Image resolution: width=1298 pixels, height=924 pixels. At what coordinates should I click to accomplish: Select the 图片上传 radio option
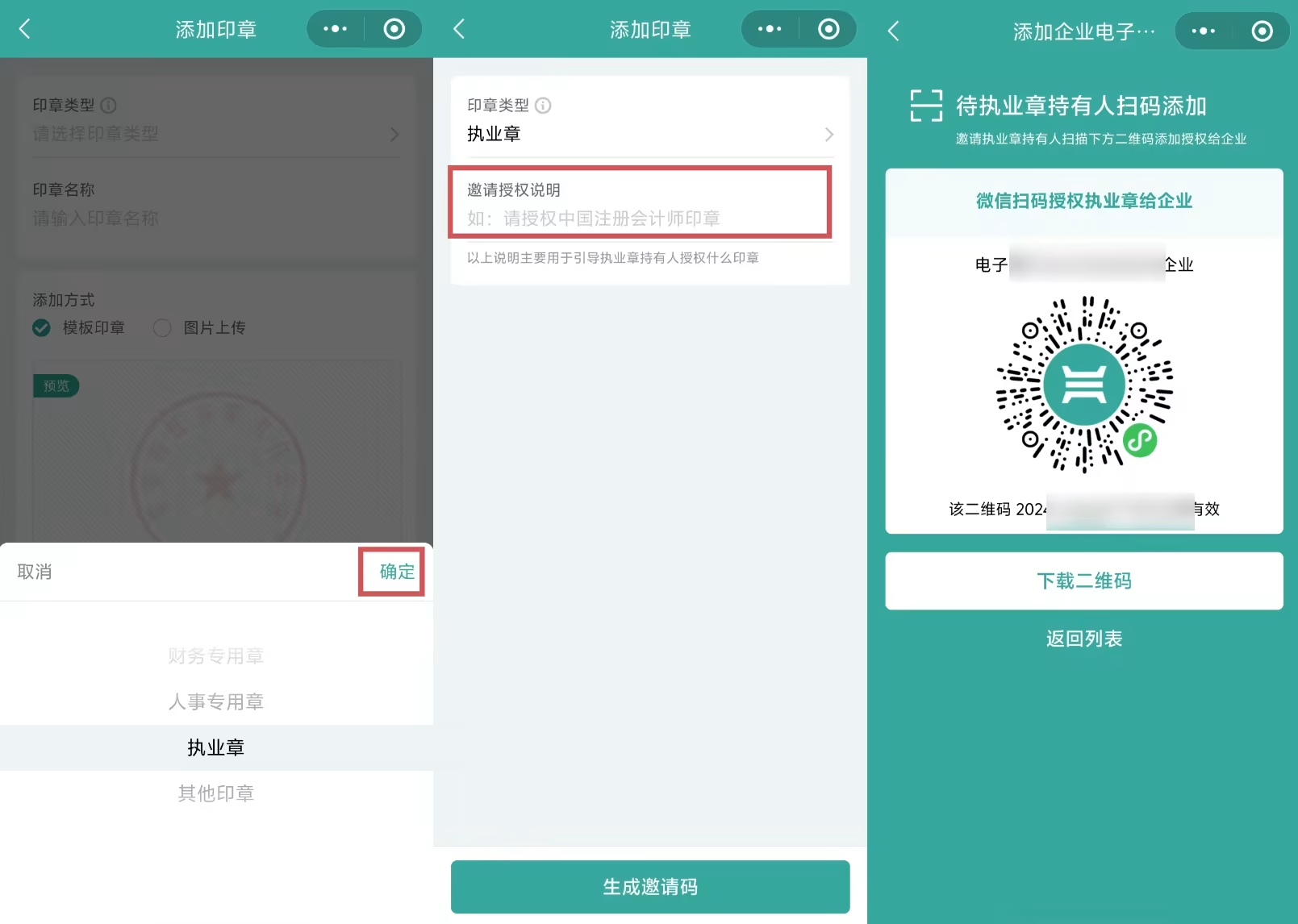pos(162,328)
